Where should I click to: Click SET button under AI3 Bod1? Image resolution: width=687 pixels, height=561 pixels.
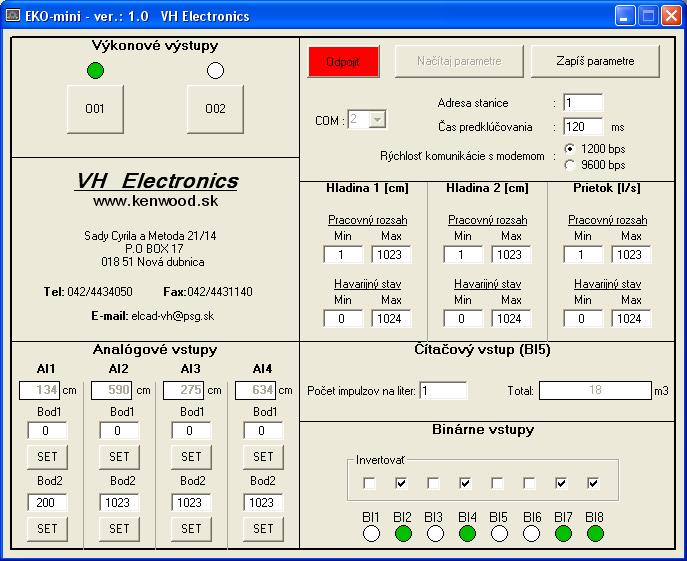tap(191, 457)
